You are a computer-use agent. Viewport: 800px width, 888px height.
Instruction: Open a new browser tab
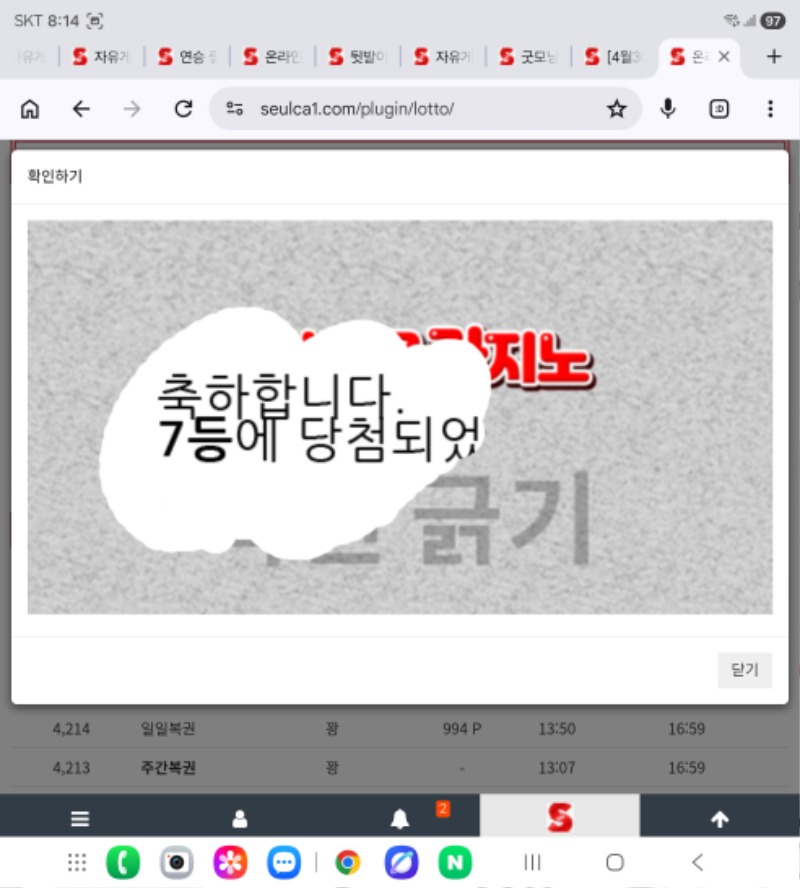(773, 57)
